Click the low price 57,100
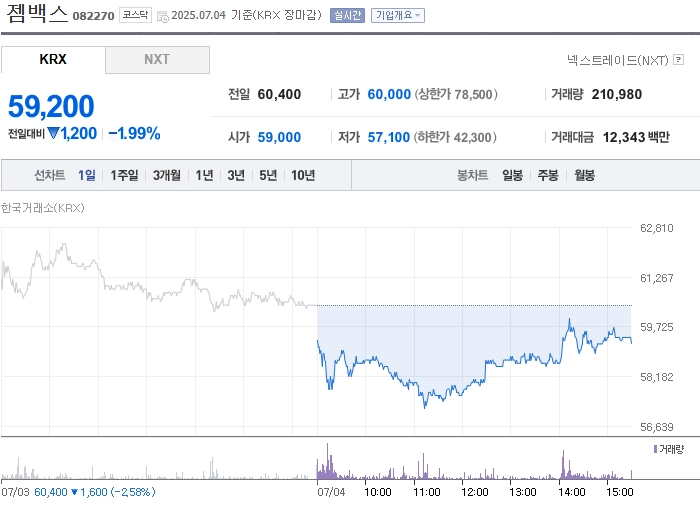The height and width of the screenshot is (515, 700). click(x=388, y=137)
